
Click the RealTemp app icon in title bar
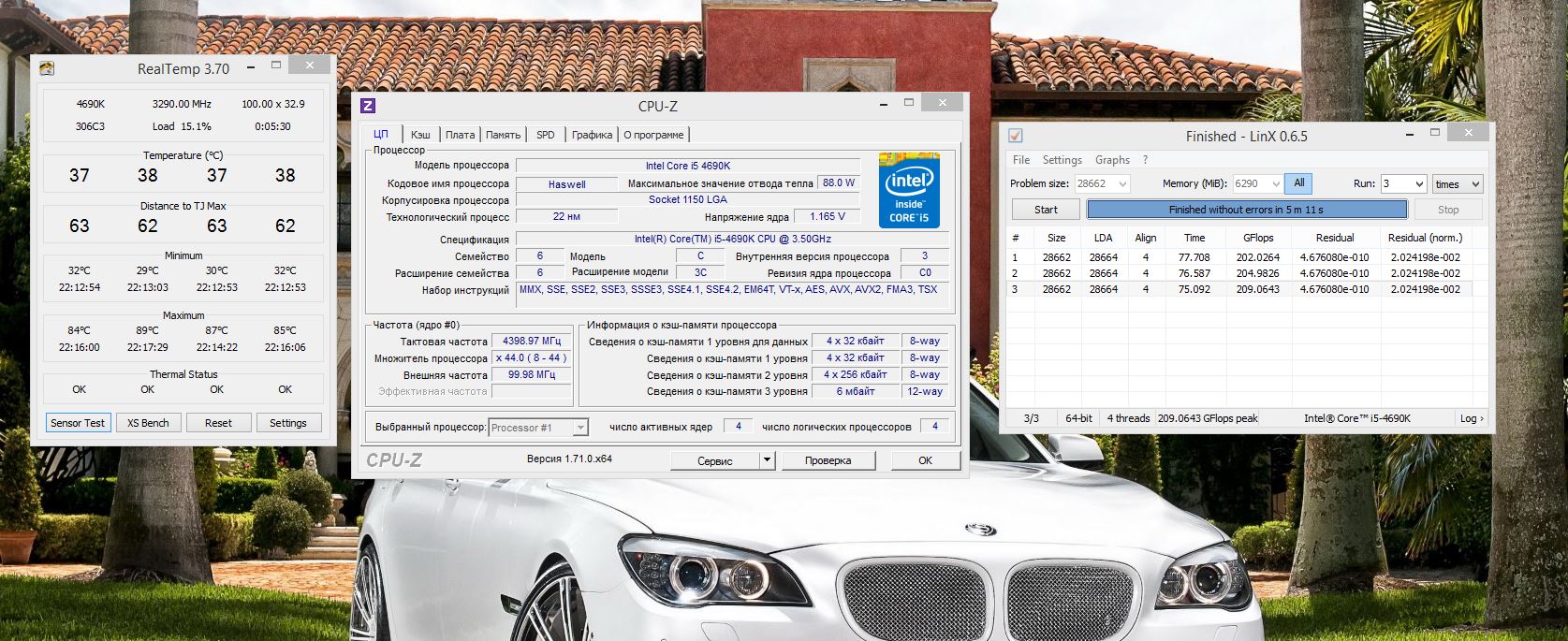[46, 68]
